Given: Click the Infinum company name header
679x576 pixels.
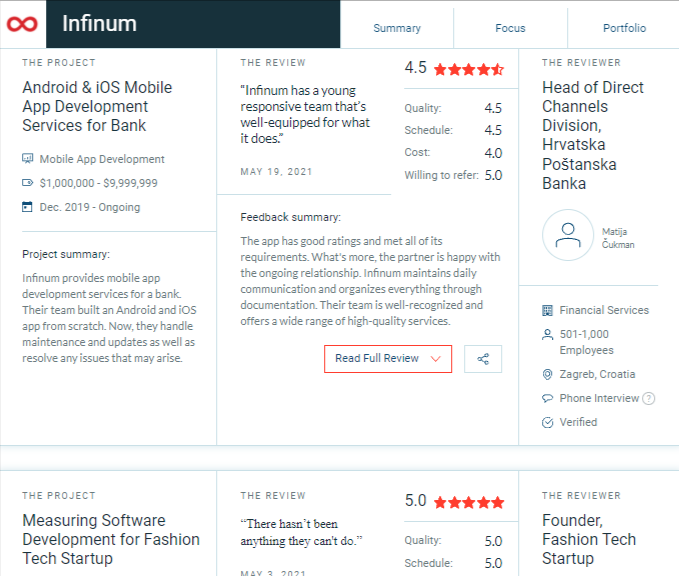Looking at the screenshot, I should click(99, 23).
